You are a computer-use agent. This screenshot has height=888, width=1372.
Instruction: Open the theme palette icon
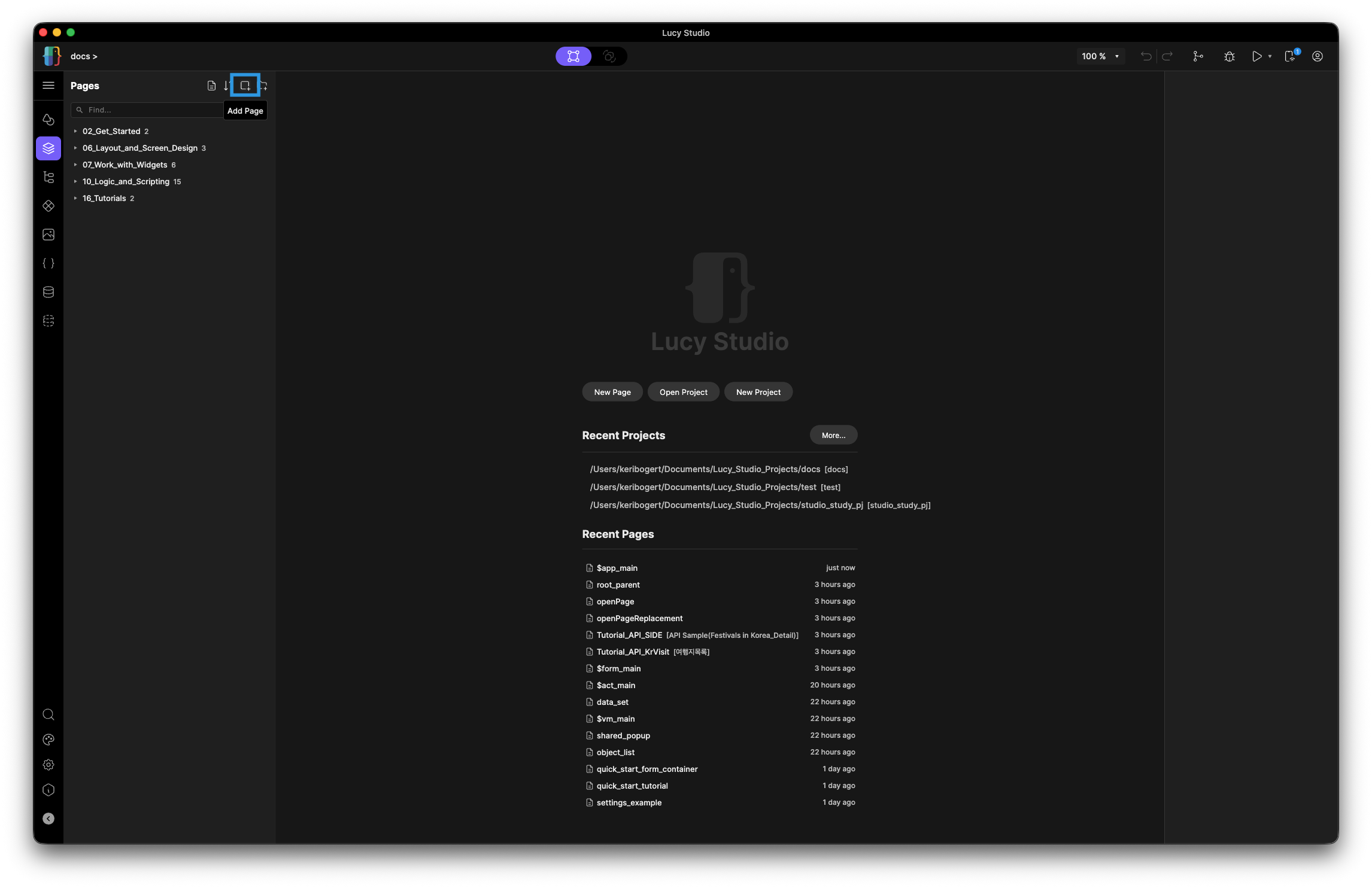[48, 740]
